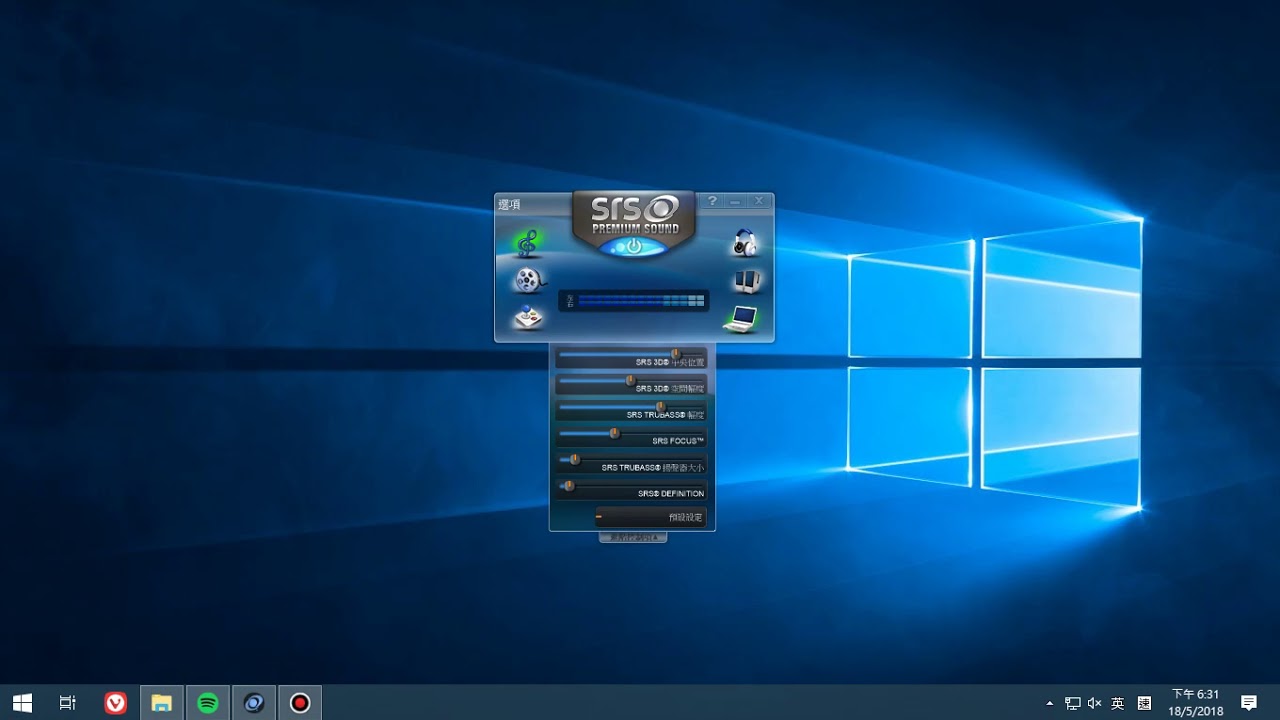Choose the external speakers output icon
This screenshot has height=720, width=1280.
746,281
